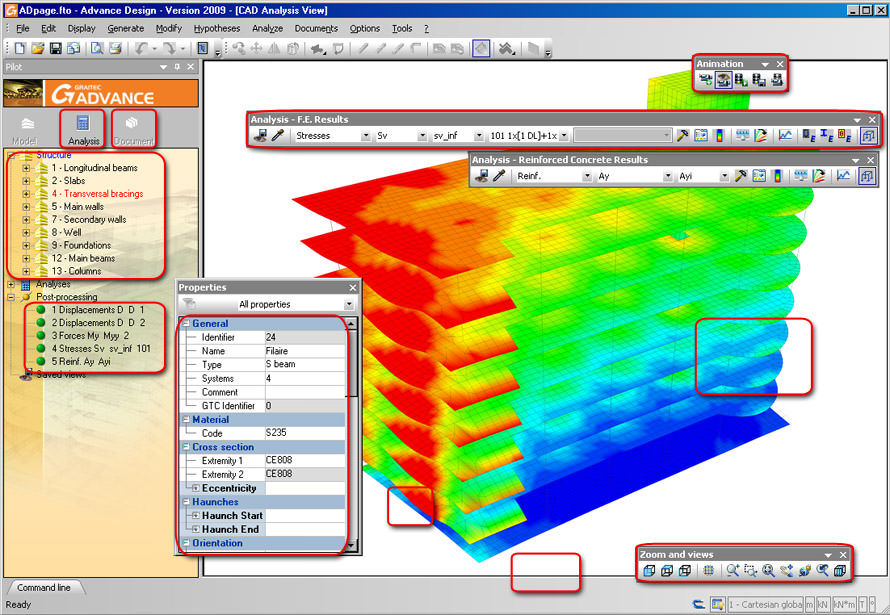
Task: Open the color scale icon in F.E. Results toolbar
Action: pos(719,136)
